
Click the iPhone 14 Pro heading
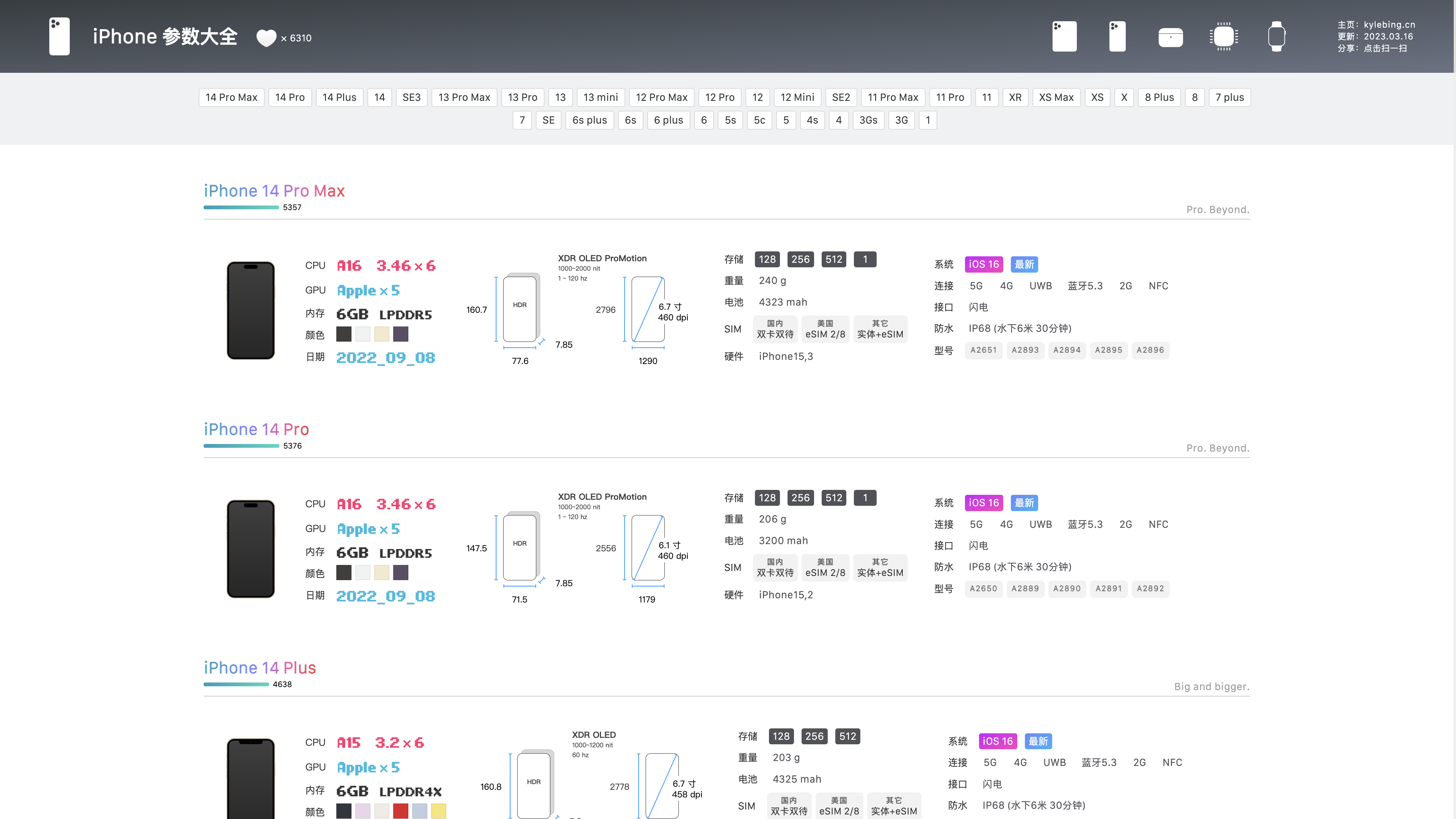tap(256, 429)
